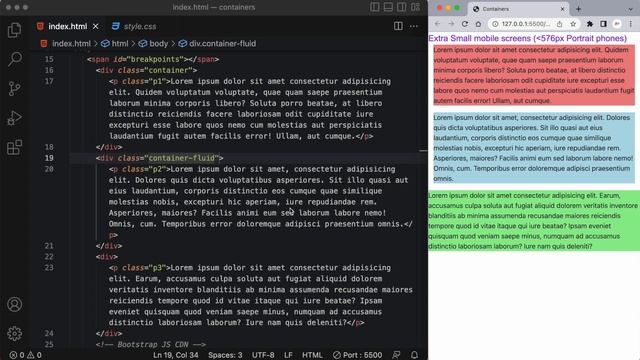Click the Chrome address bar 127.0.0.1:5500
640x360 pixels.
pyautogui.click(x=526, y=24)
